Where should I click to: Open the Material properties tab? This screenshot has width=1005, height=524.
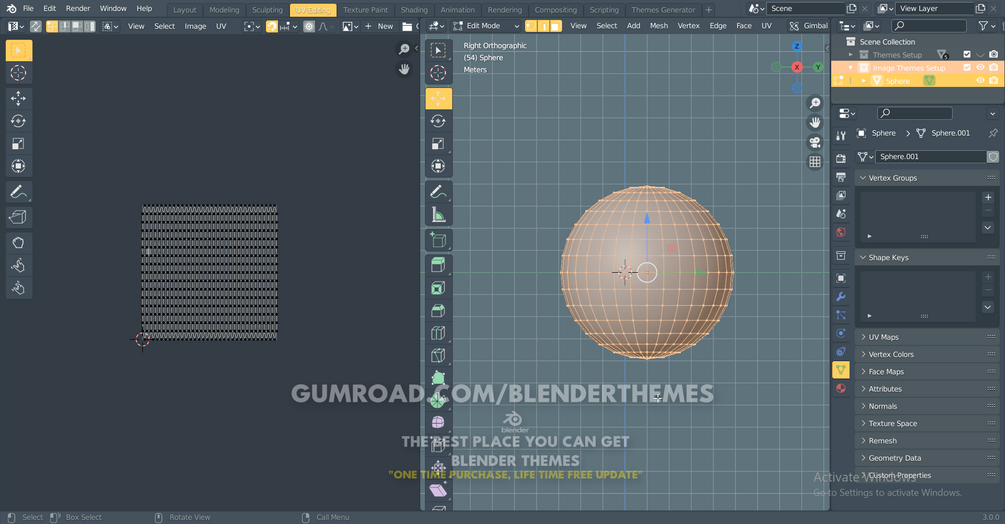coord(841,388)
